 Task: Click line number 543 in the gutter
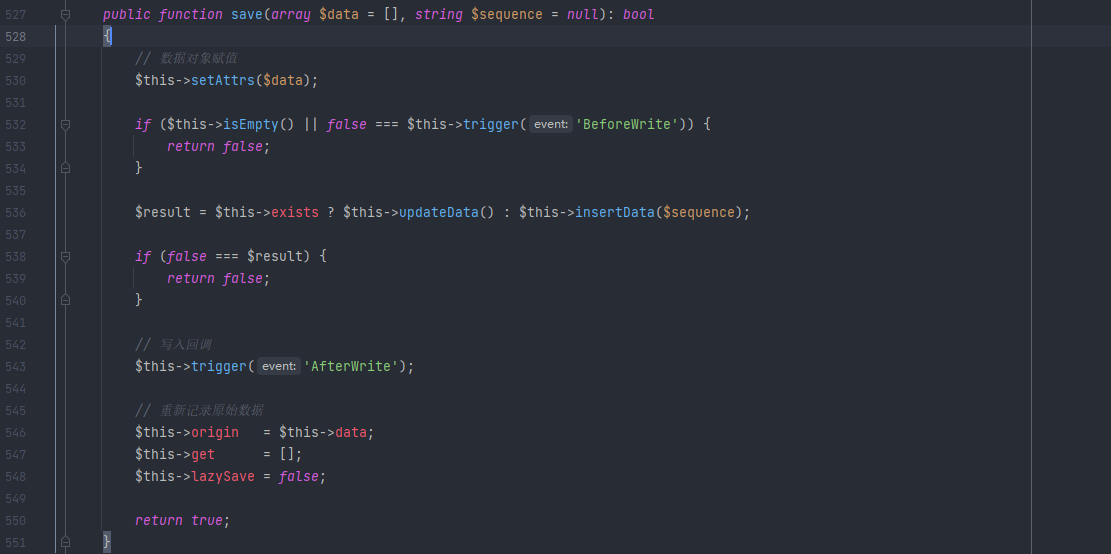[16, 367]
